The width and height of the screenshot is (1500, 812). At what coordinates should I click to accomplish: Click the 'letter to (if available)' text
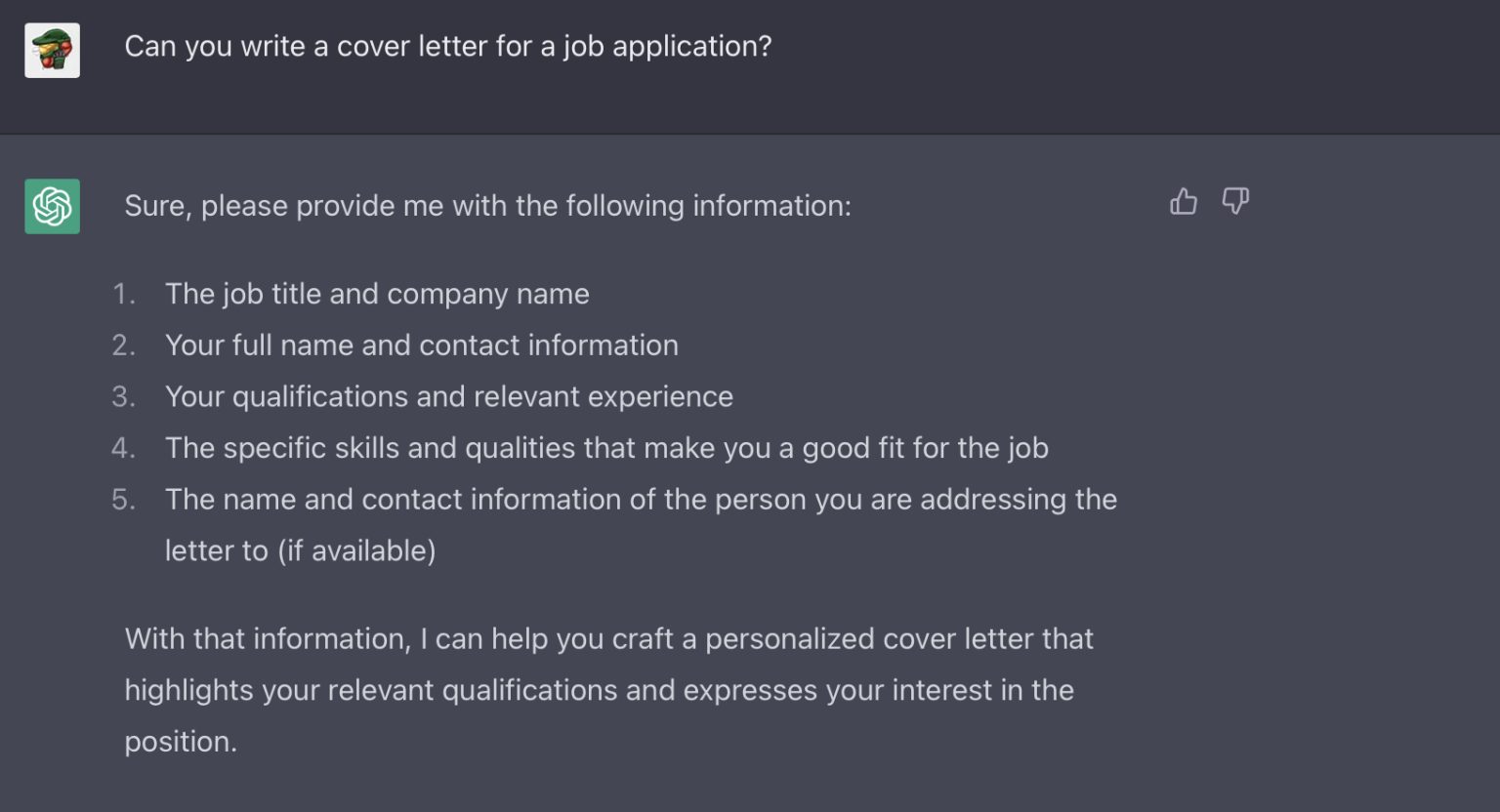(300, 550)
